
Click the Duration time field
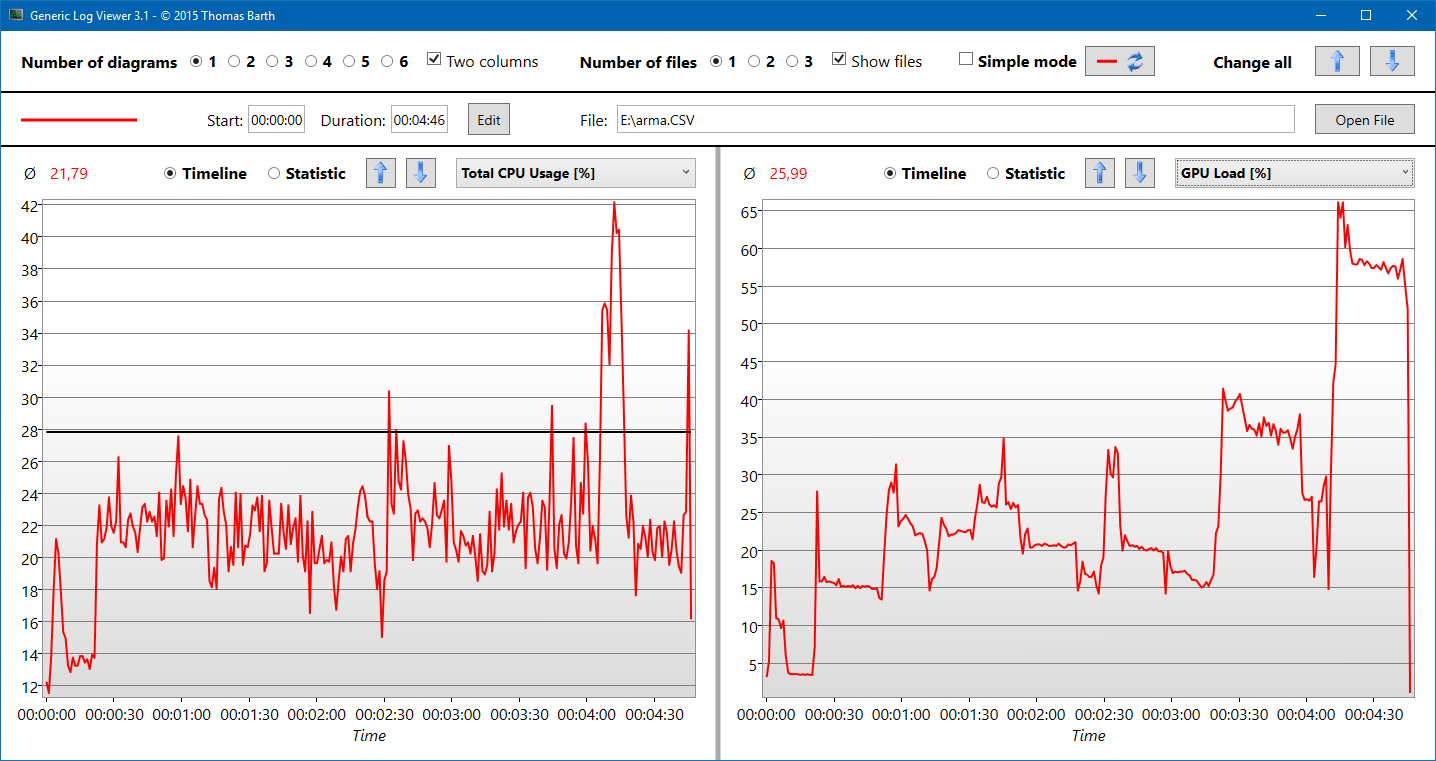coord(419,120)
